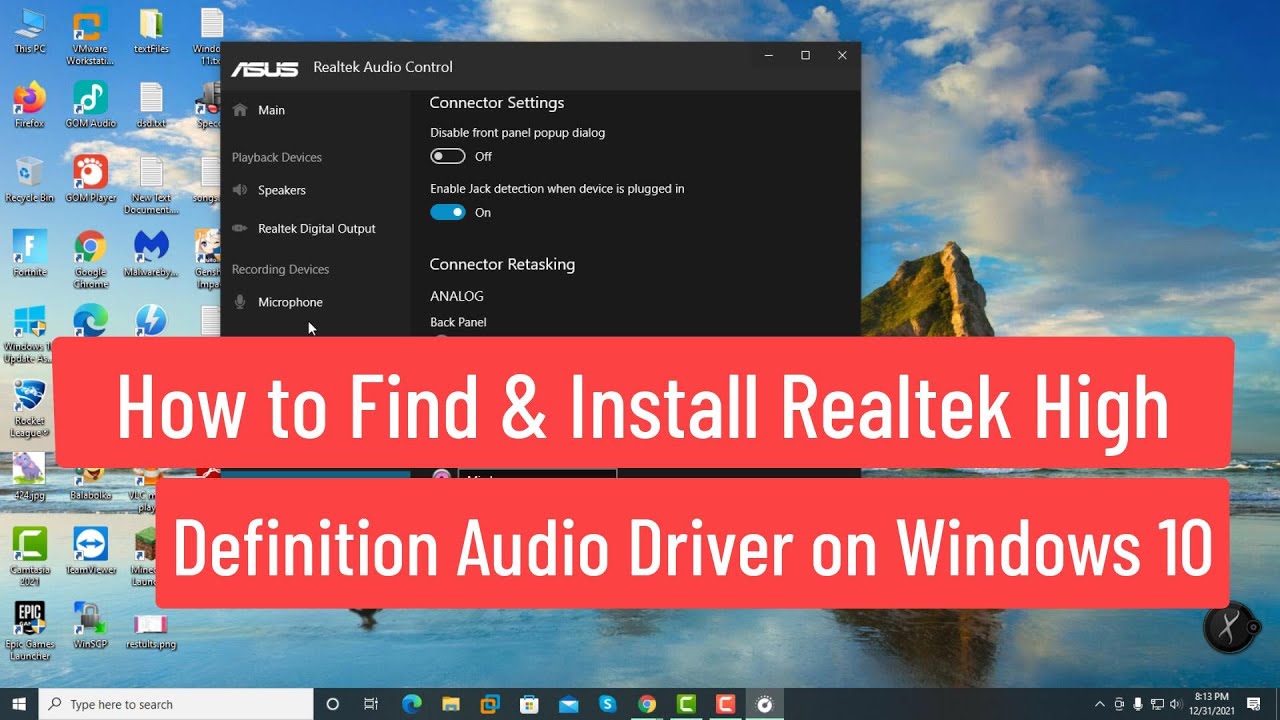Viewport: 1280px width, 720px height.
Task: Click the Realtek Digital Output connector icon
Action: coord(240,228)
